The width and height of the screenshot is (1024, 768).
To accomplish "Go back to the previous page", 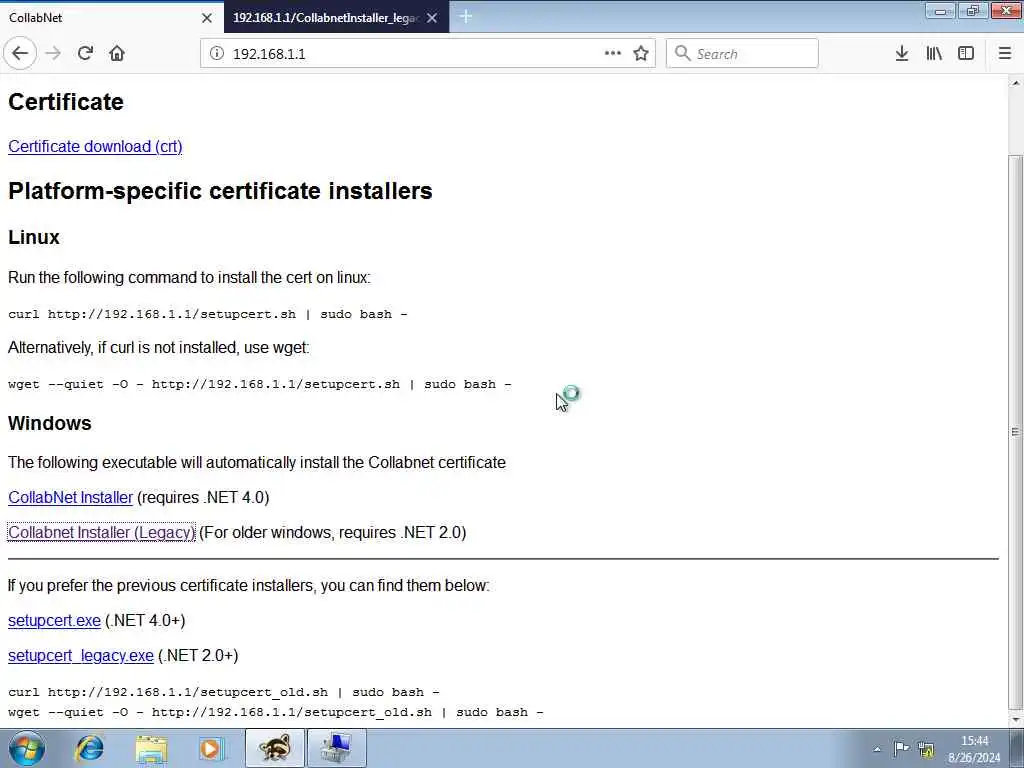I will tap(20, 54).
